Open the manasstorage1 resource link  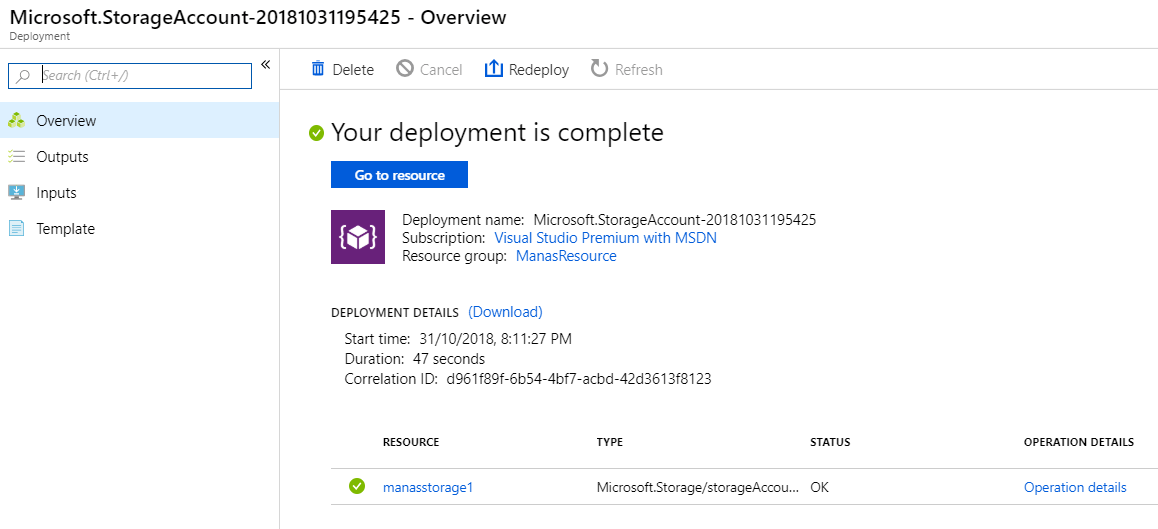point(428,488)
